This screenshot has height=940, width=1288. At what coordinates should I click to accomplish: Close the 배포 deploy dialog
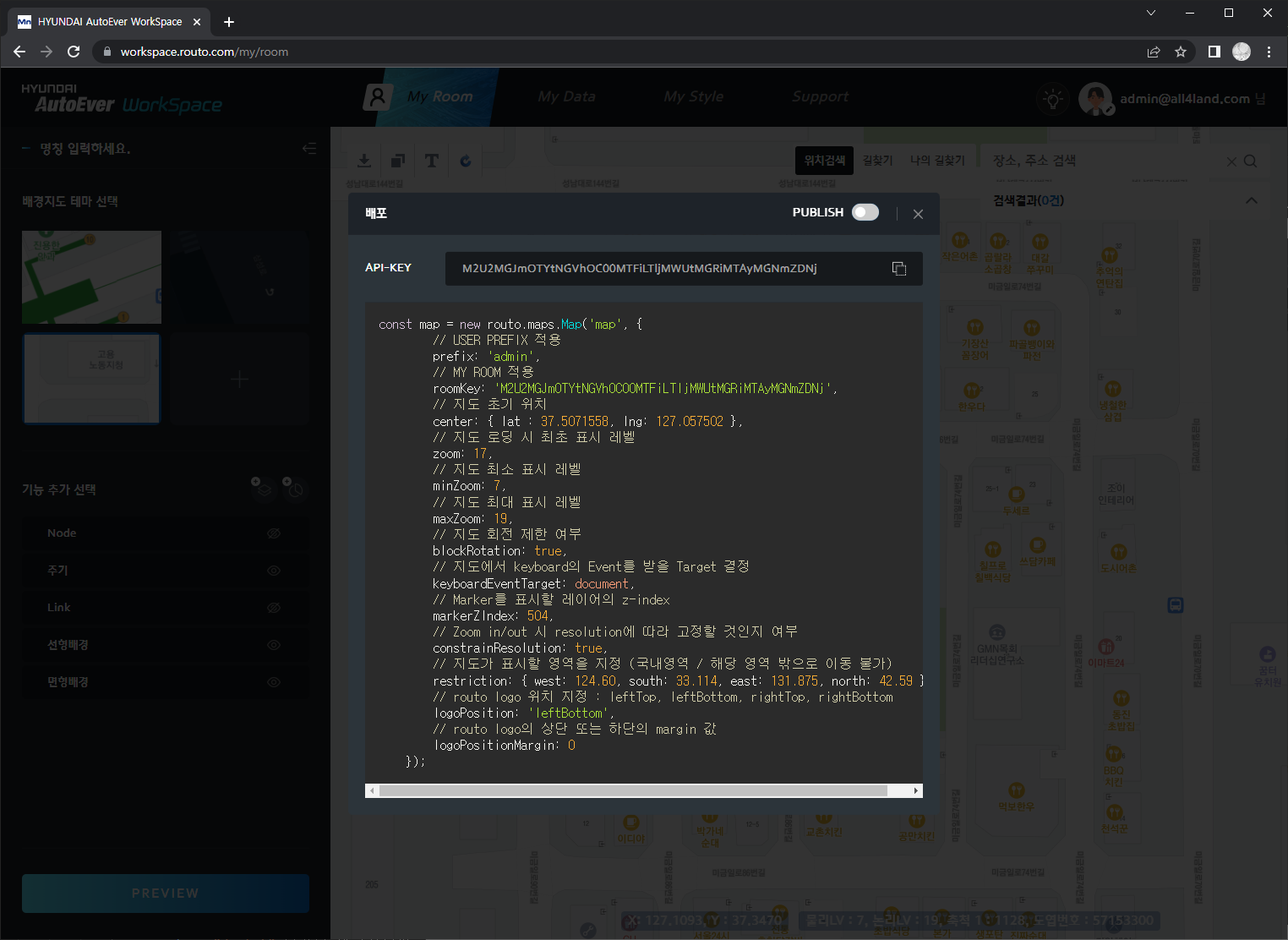918,214
